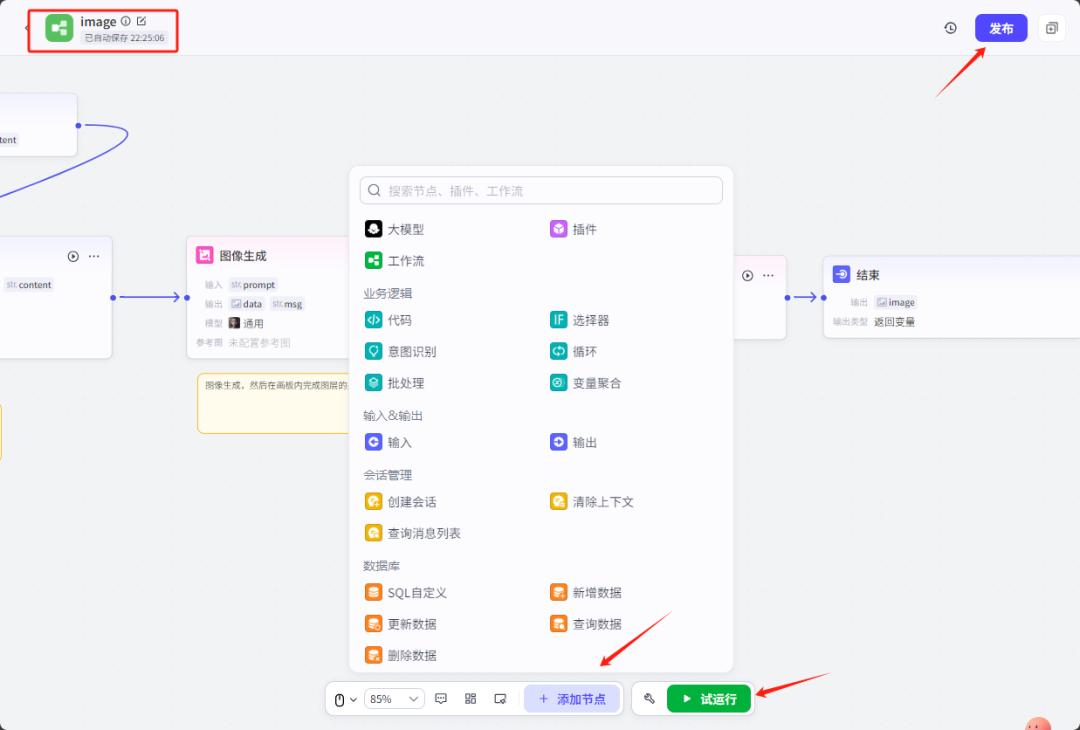Insert a 选择器 (Selector) node
1080x730 pixels.
[593, 320]
